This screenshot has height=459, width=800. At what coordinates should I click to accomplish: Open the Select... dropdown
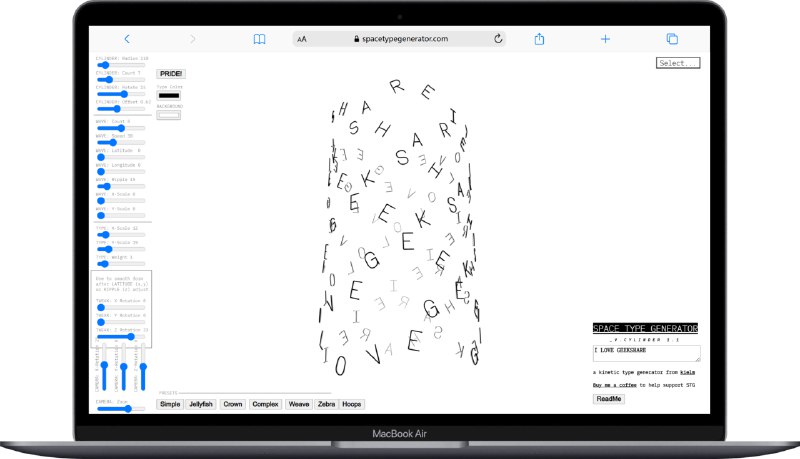pos(677,63)
